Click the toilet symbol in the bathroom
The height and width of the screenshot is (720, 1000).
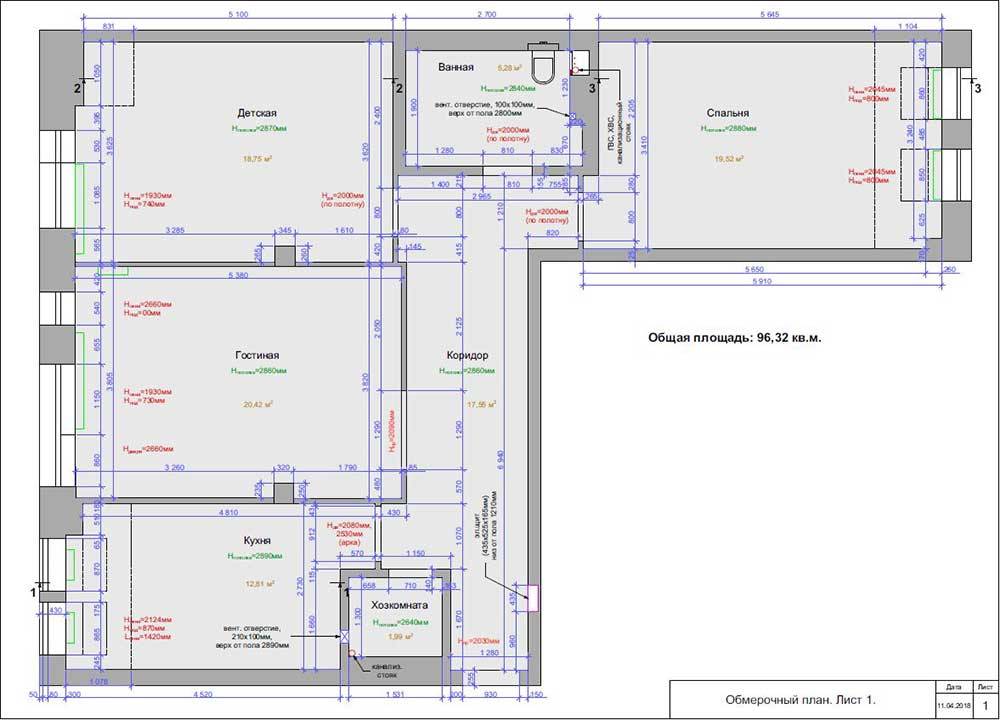[543, 62]
